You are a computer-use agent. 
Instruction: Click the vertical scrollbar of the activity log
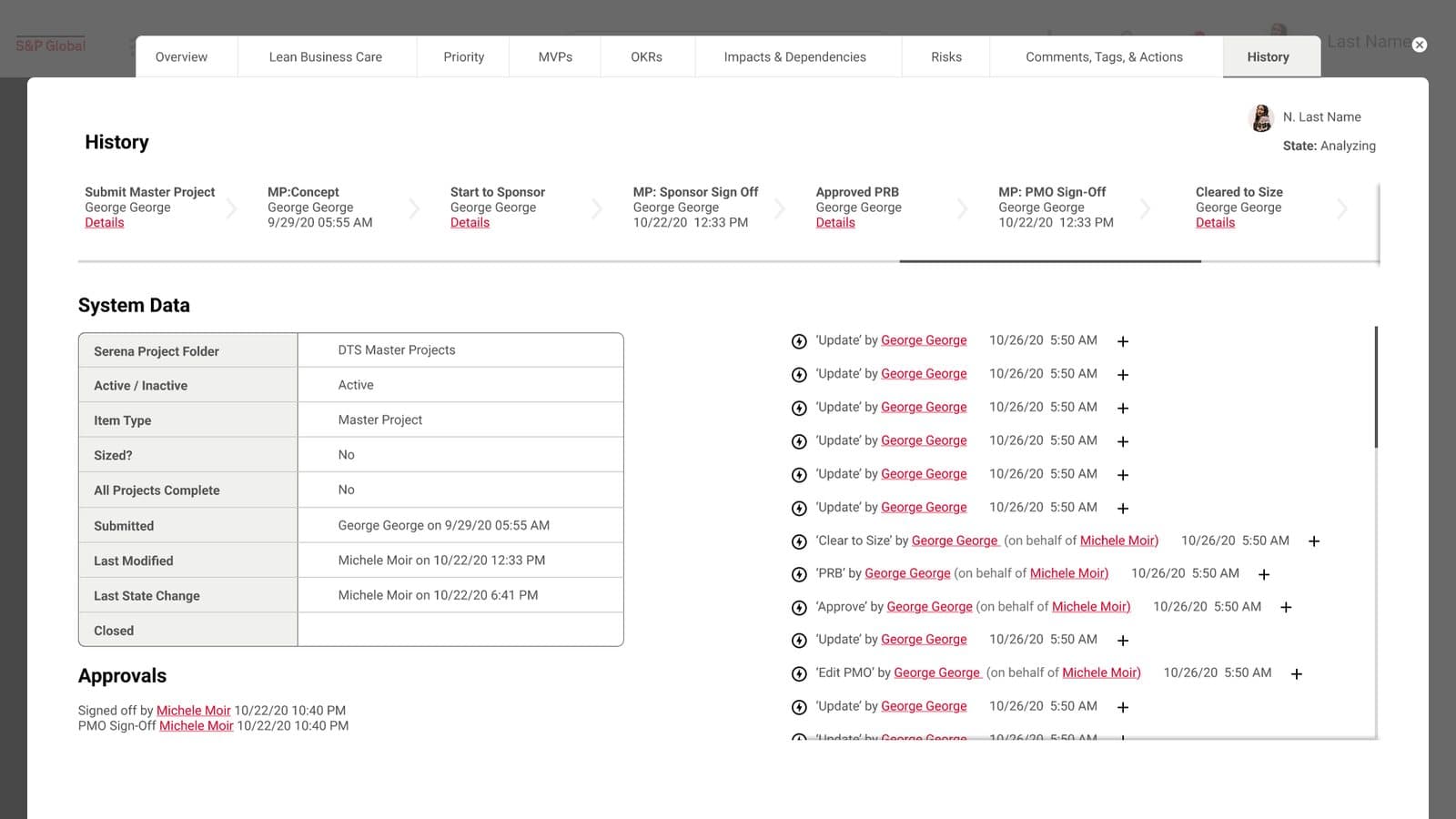click(1376, 387)
